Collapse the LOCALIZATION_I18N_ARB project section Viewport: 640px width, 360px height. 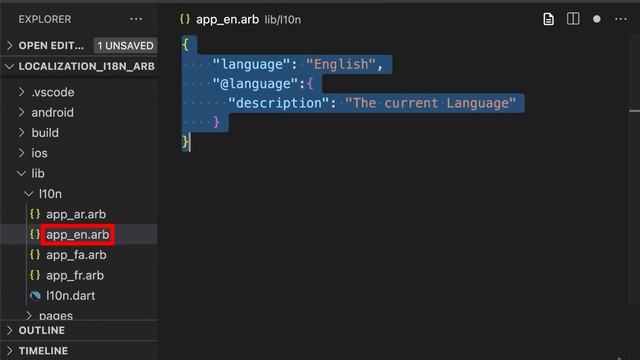[10, 66]
